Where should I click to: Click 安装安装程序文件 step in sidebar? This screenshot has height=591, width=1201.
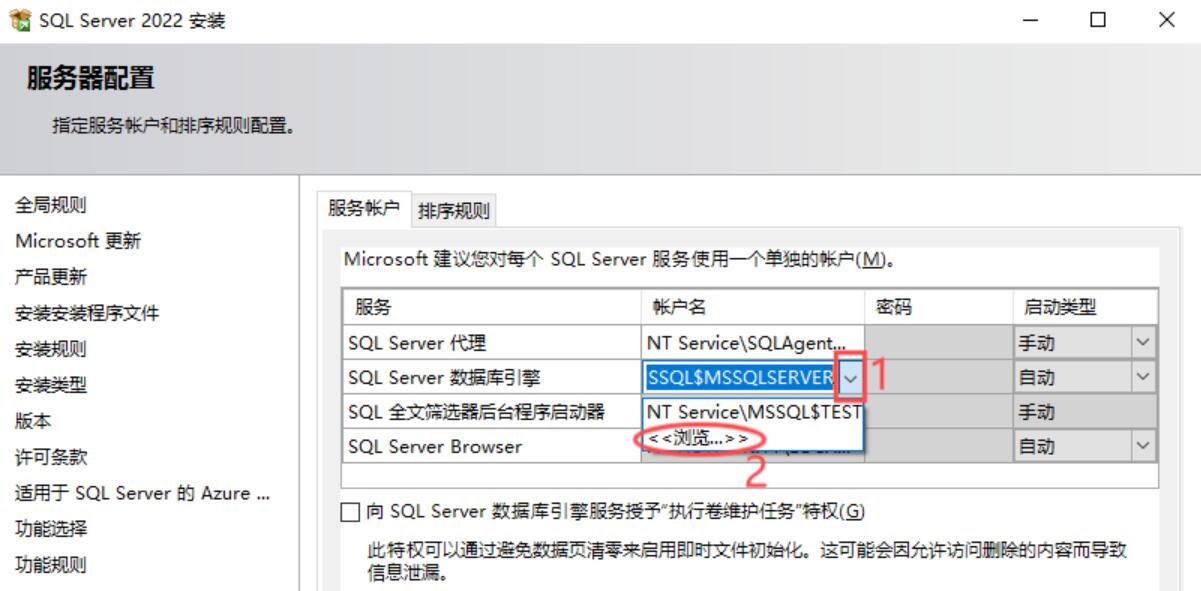click(x=87, y=313)
